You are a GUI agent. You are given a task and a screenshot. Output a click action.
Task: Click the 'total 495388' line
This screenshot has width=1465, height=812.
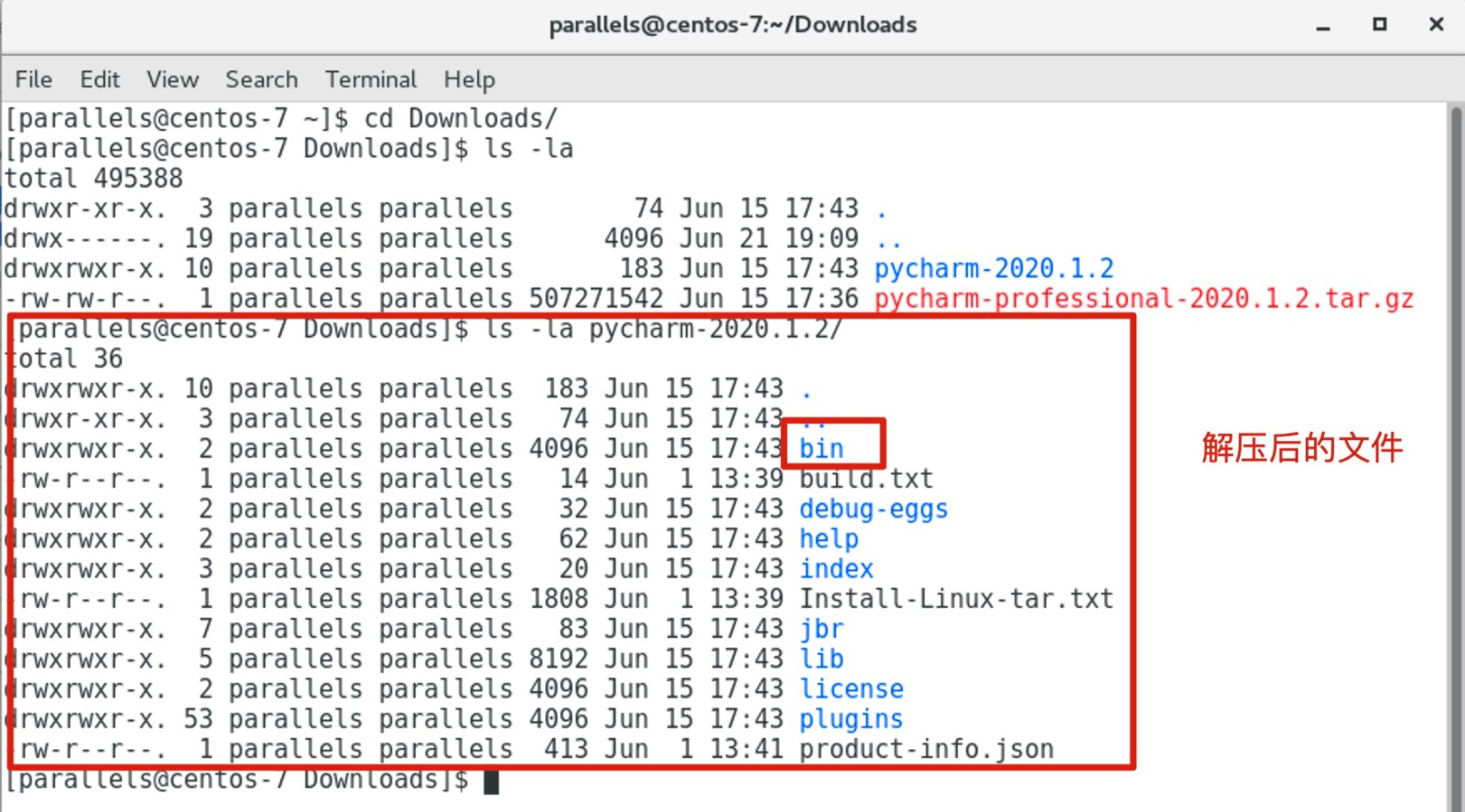[93, 179]
